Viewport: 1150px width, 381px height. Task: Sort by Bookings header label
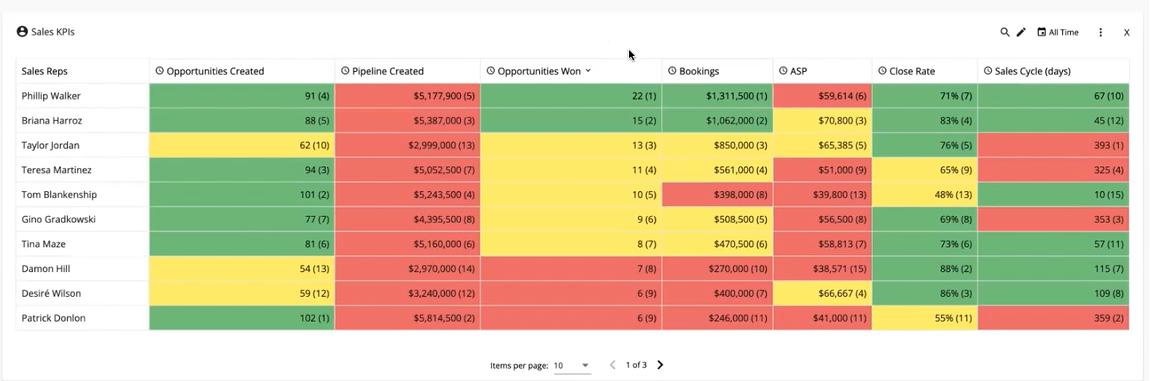point(699,72)
